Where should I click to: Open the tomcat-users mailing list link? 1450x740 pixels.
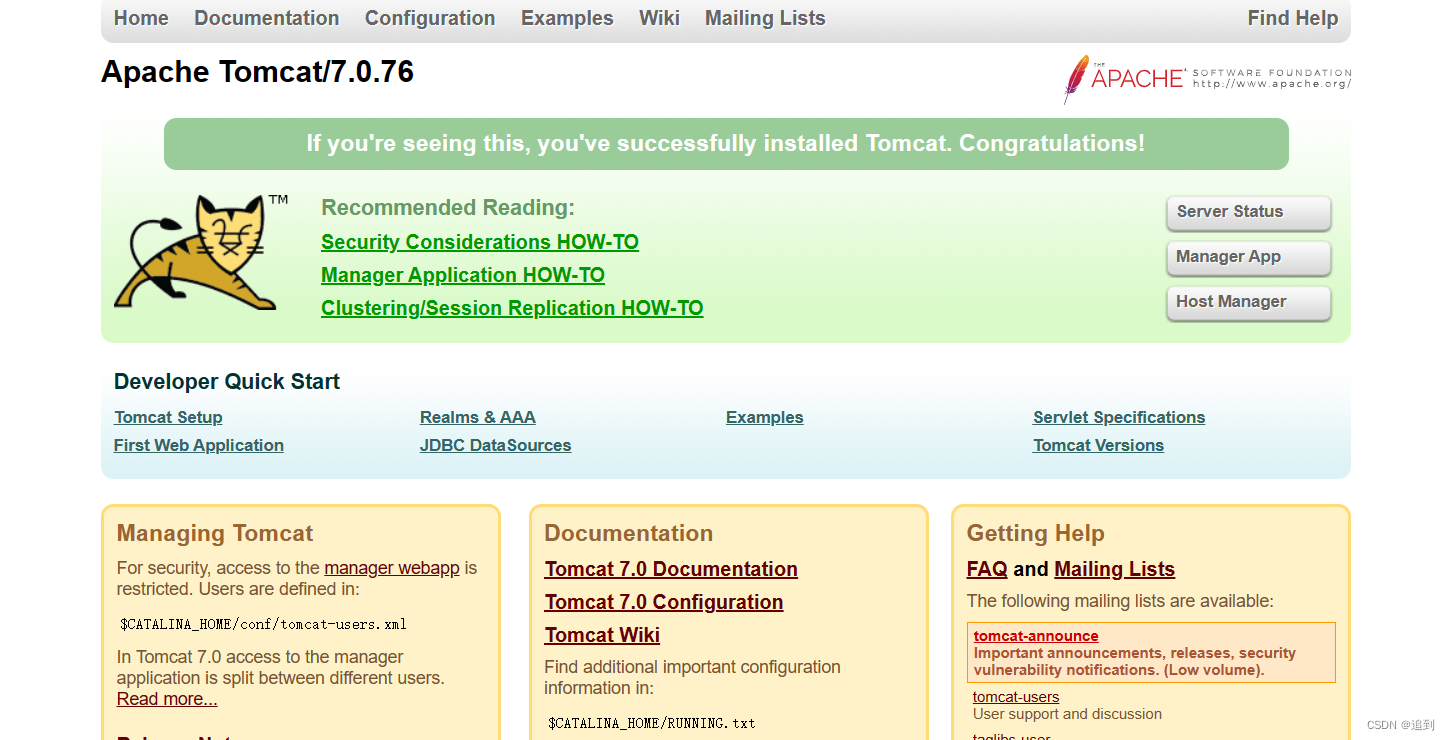[1016, 697]
